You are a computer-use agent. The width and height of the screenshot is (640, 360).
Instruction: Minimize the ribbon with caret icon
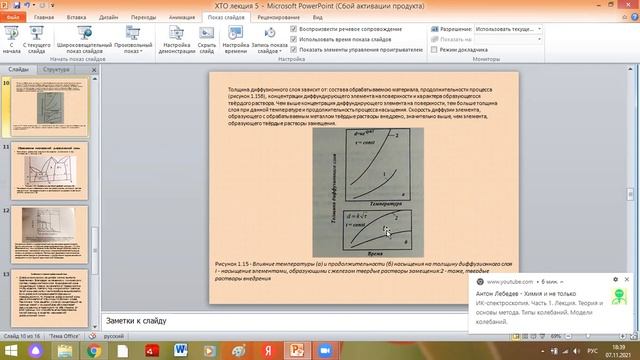(624, 17)
